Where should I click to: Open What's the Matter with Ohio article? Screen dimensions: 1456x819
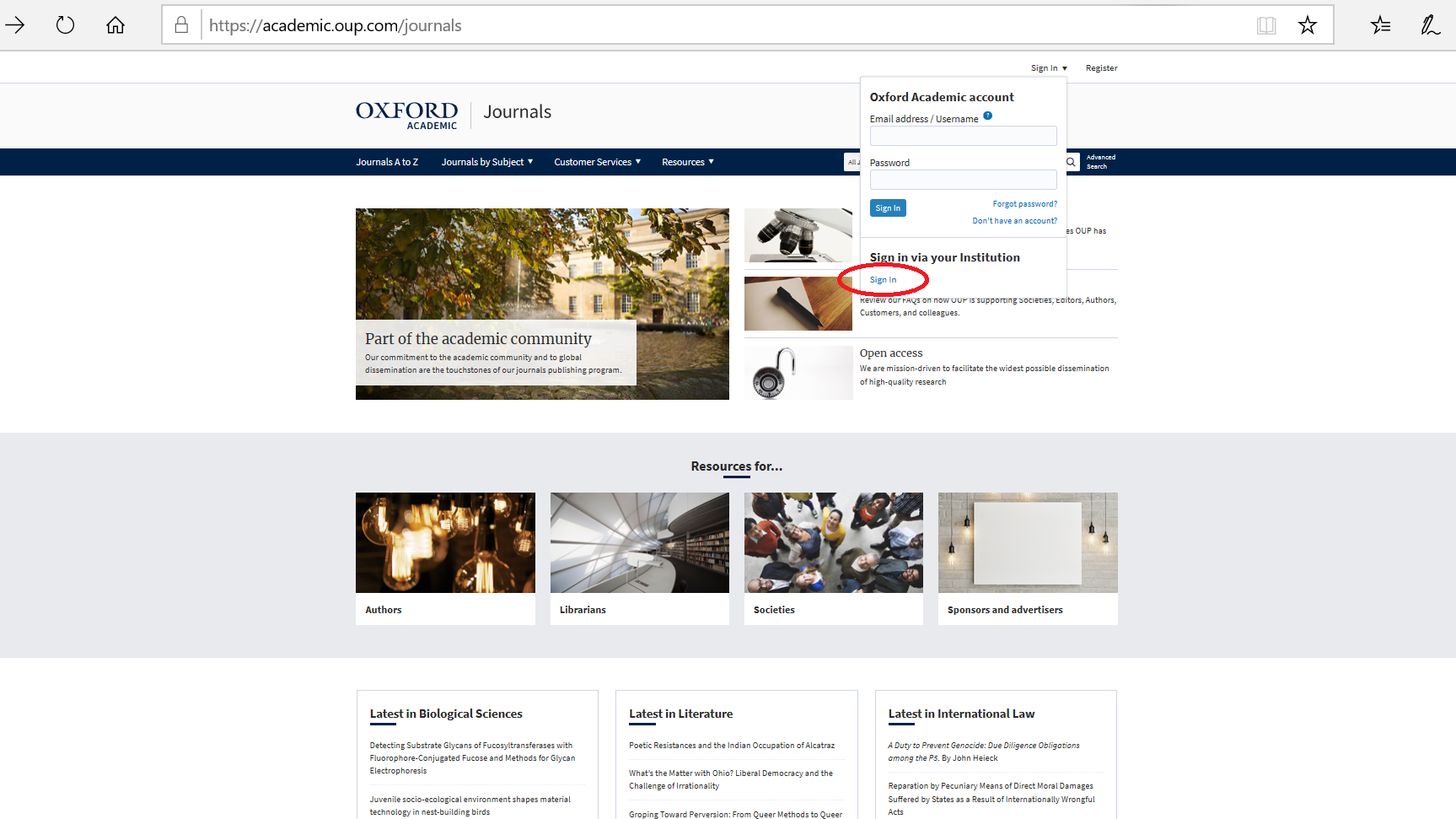(x=731, y=779)
